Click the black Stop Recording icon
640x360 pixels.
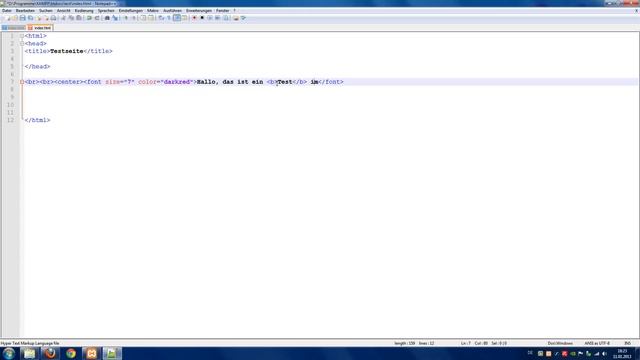click(x=202, y=18)
